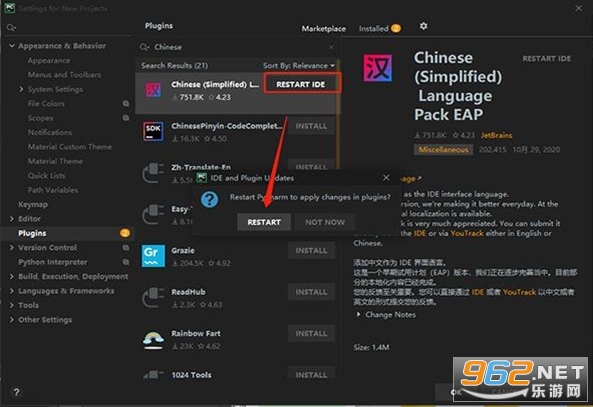
Task: Expand System Settings tree node
Action: pos(21,89)
